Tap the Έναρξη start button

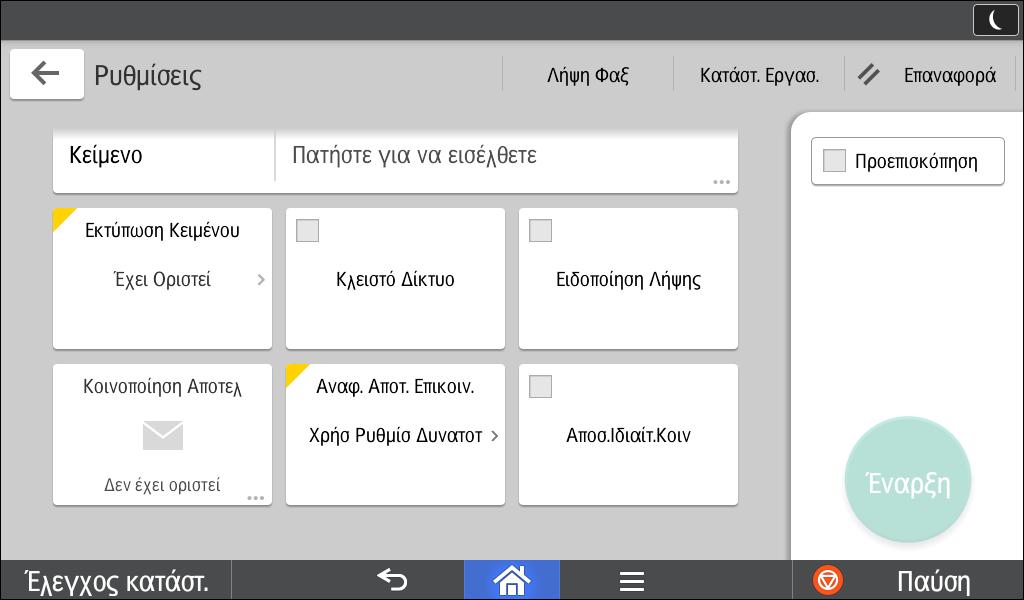point(908,480)
